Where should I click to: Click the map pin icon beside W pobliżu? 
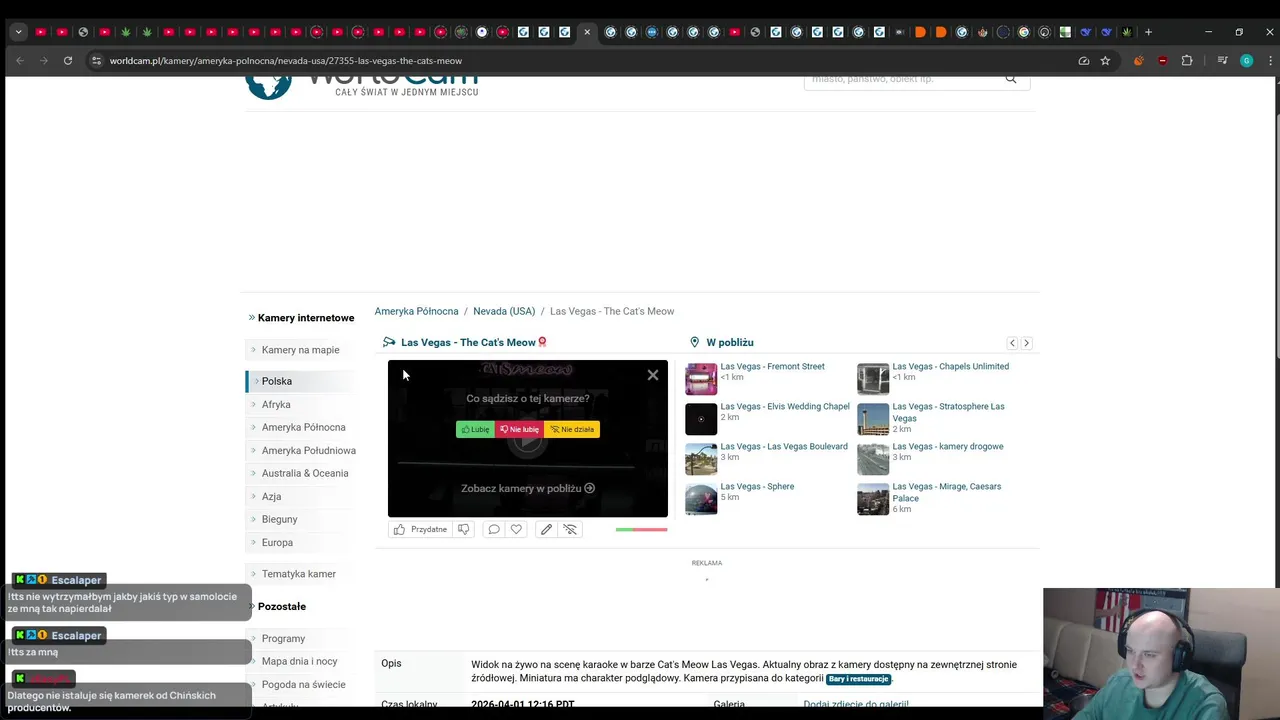pos(694,343)
